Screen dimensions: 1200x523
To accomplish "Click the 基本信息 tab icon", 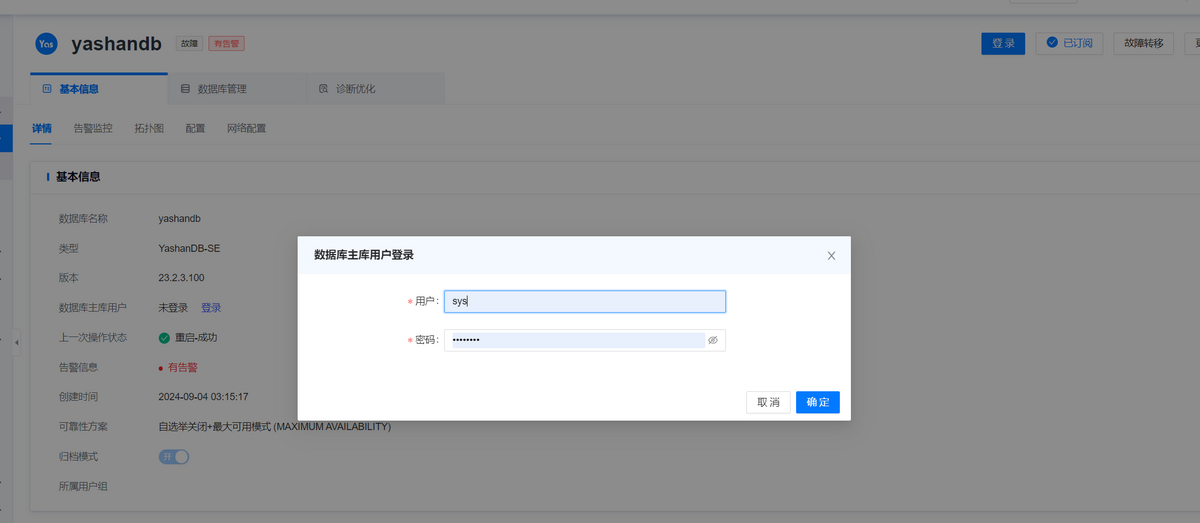I will (x=46, y=89).
